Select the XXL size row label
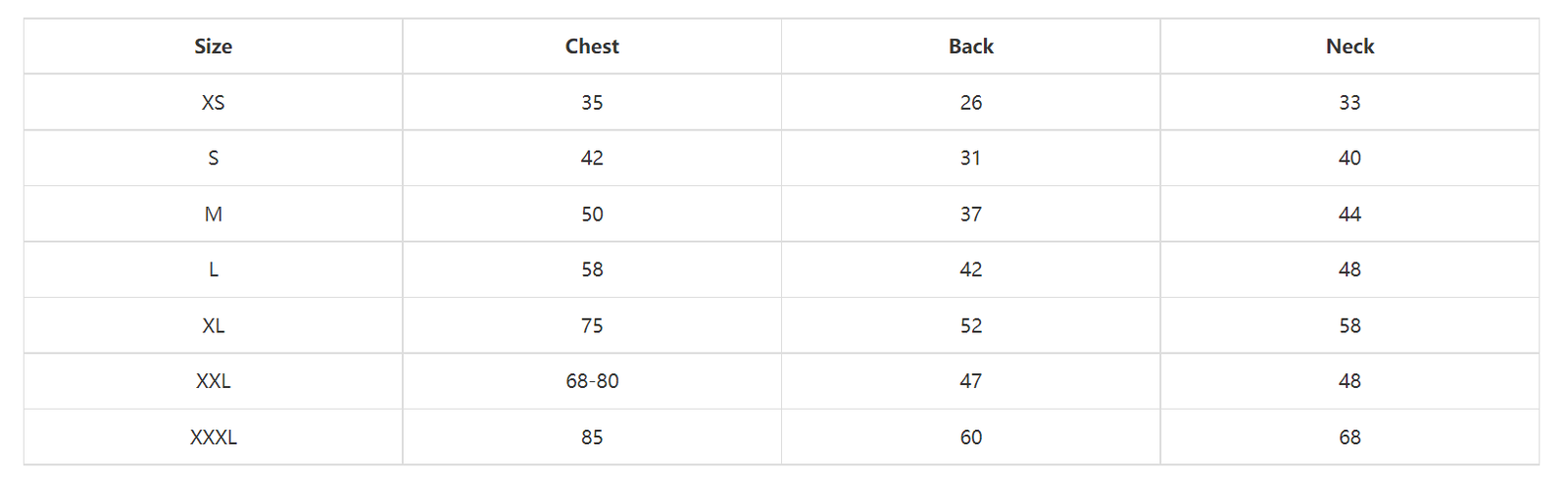This screenshot has height=486, width=1568. 213,381
